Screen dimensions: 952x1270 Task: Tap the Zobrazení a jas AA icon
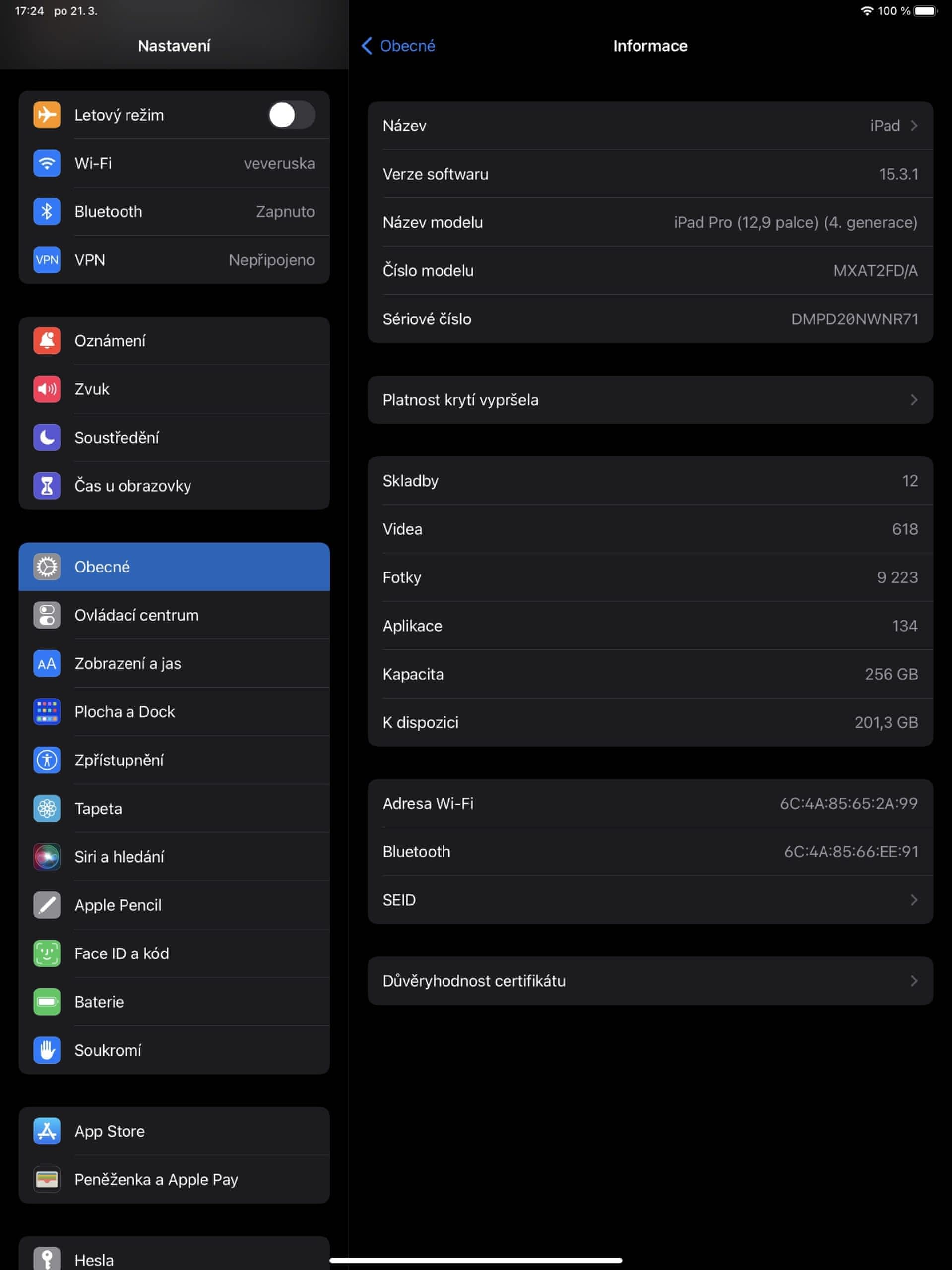coord(47,663)
